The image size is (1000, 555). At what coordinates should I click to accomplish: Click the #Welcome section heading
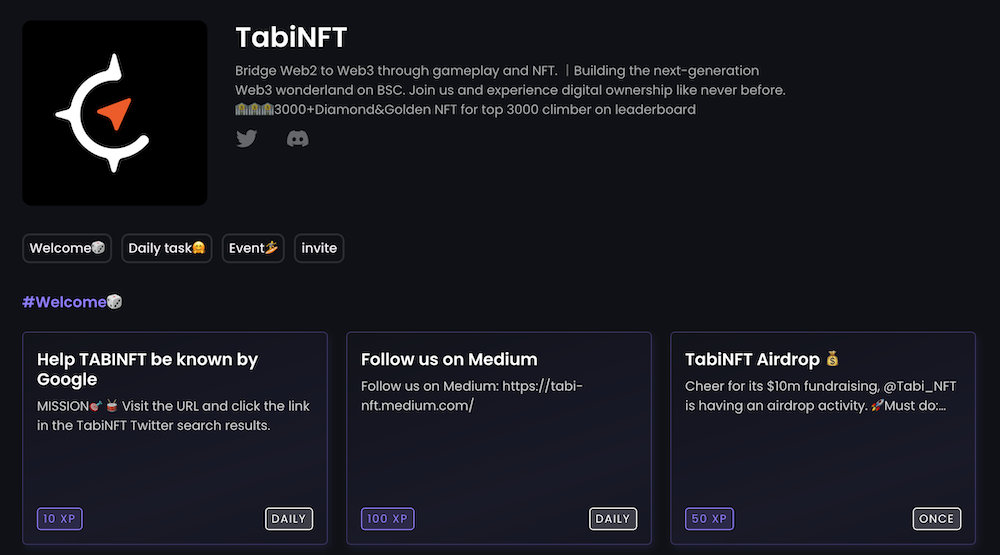click(72, 302)
